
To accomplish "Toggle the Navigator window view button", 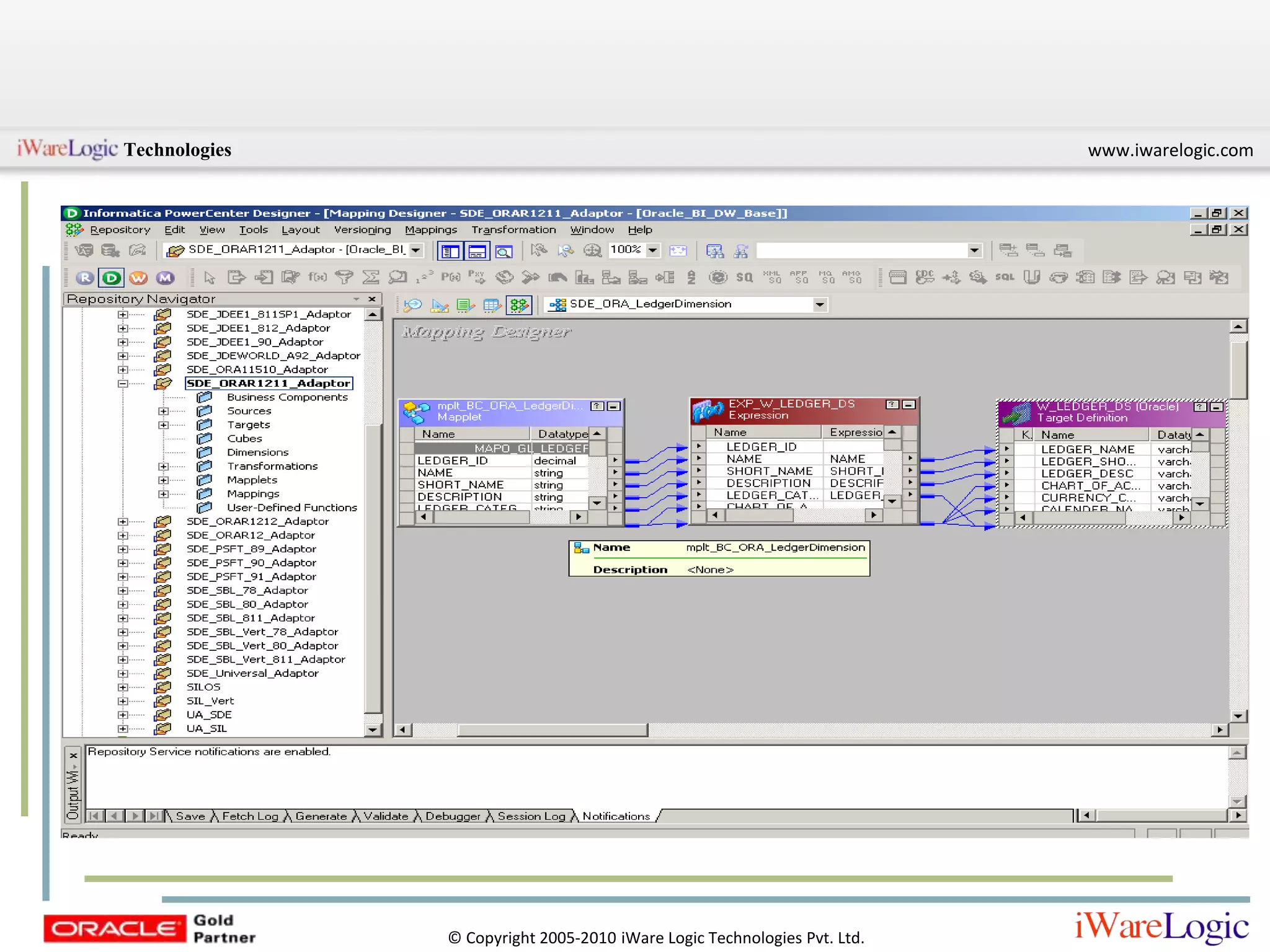I will (x=450, y=251).
